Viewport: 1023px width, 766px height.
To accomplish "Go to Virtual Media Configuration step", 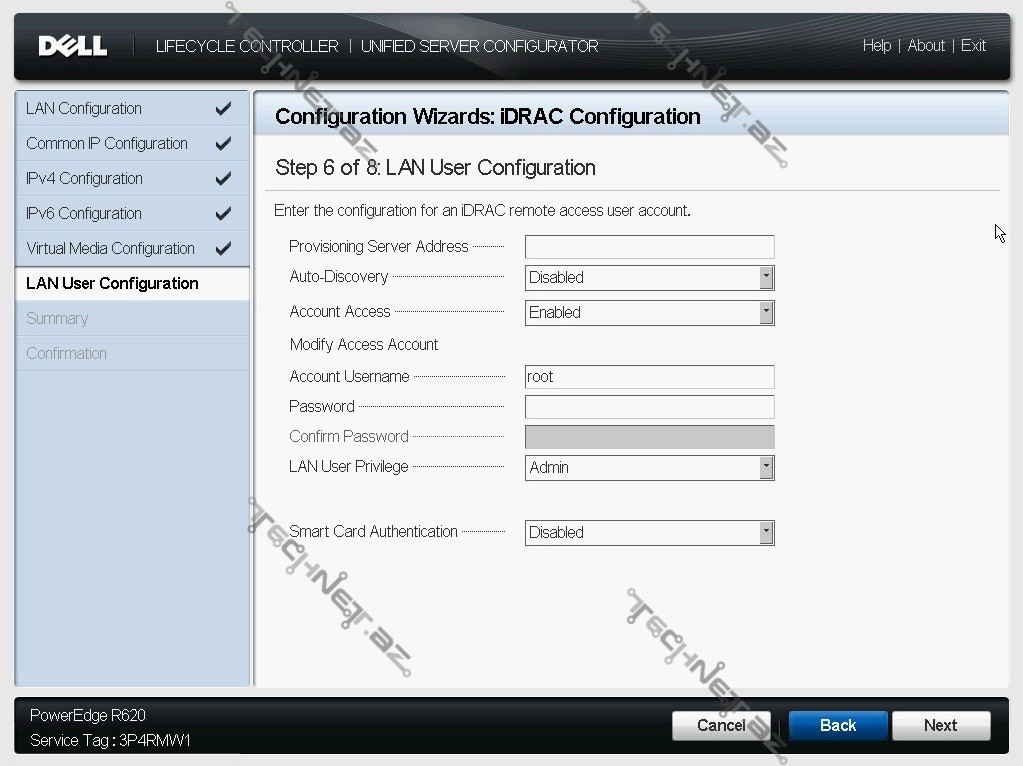I will click(110, 248).
